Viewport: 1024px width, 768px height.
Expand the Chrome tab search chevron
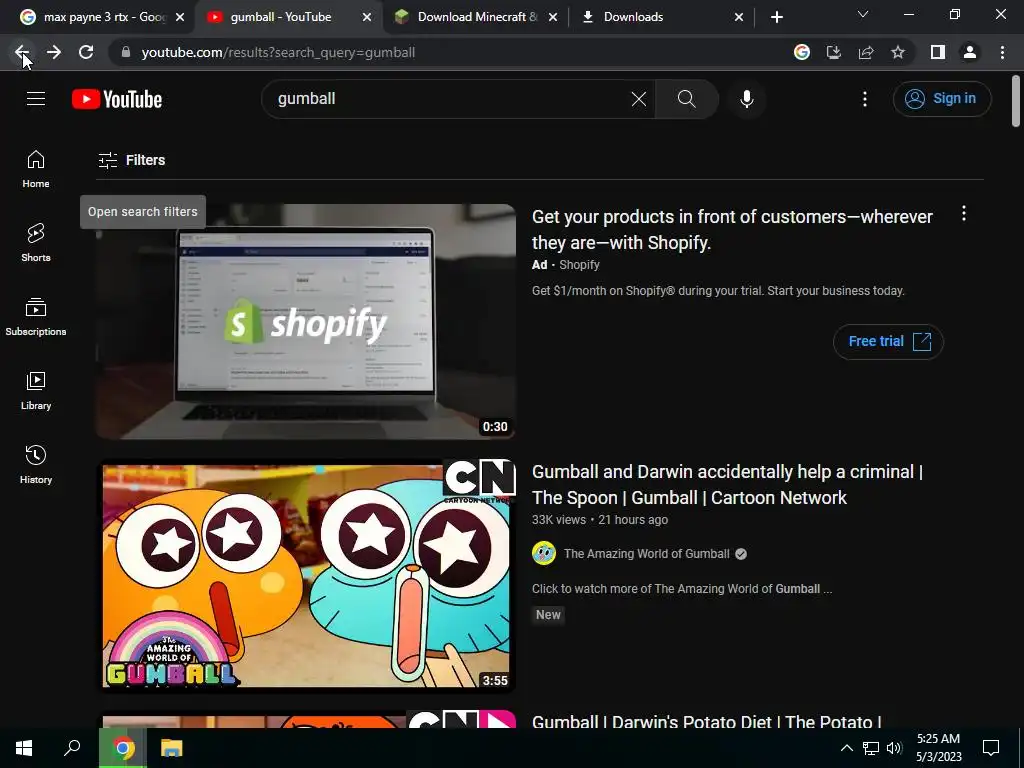pos(863,14)
